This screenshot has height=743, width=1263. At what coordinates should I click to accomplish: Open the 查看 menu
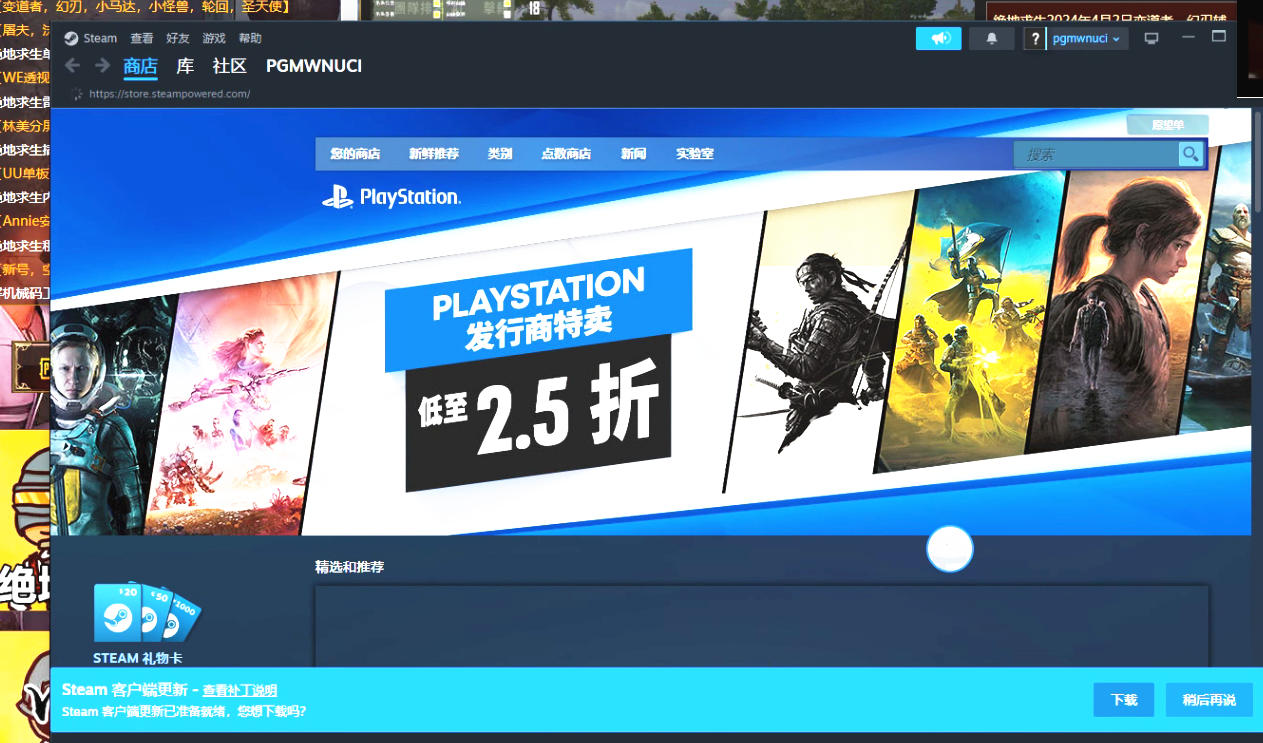point(142,38)
